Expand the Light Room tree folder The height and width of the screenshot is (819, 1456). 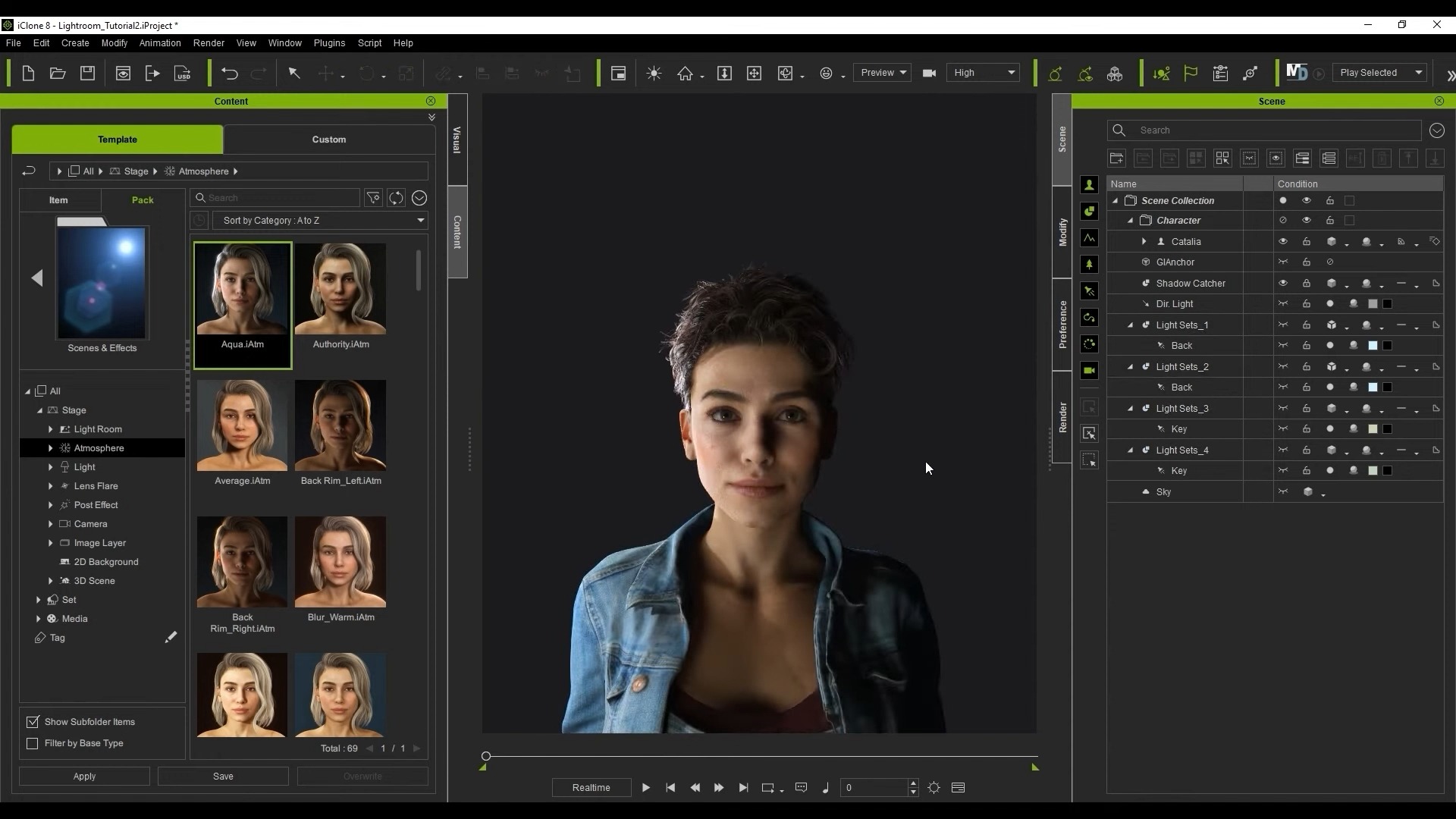coord(51,429)
